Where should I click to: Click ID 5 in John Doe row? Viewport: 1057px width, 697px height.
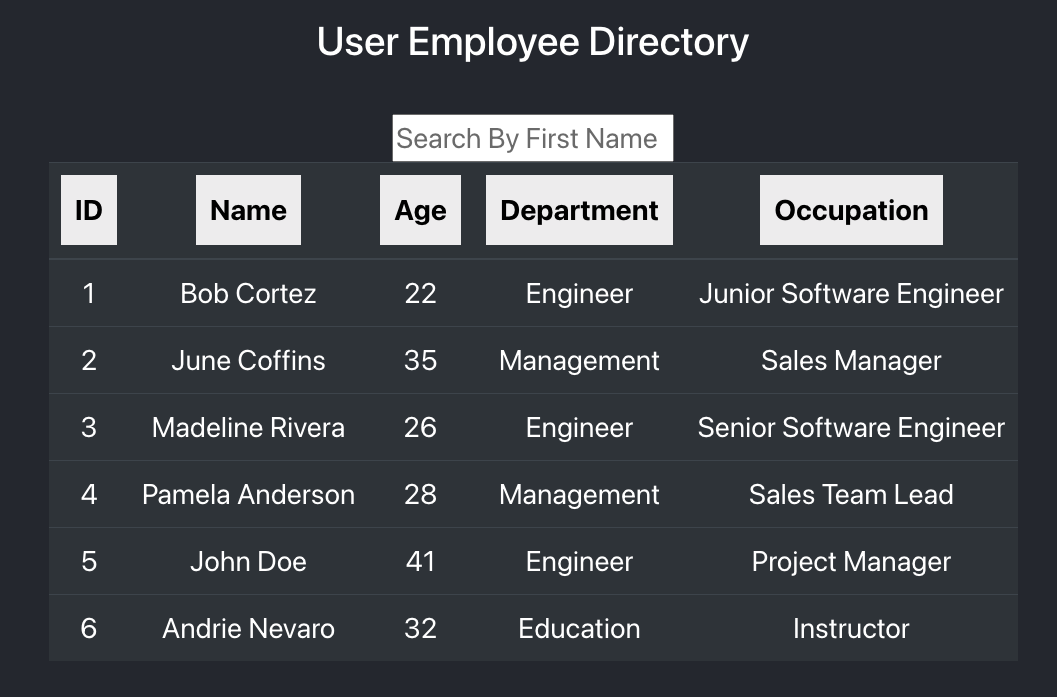coord(89,562)
